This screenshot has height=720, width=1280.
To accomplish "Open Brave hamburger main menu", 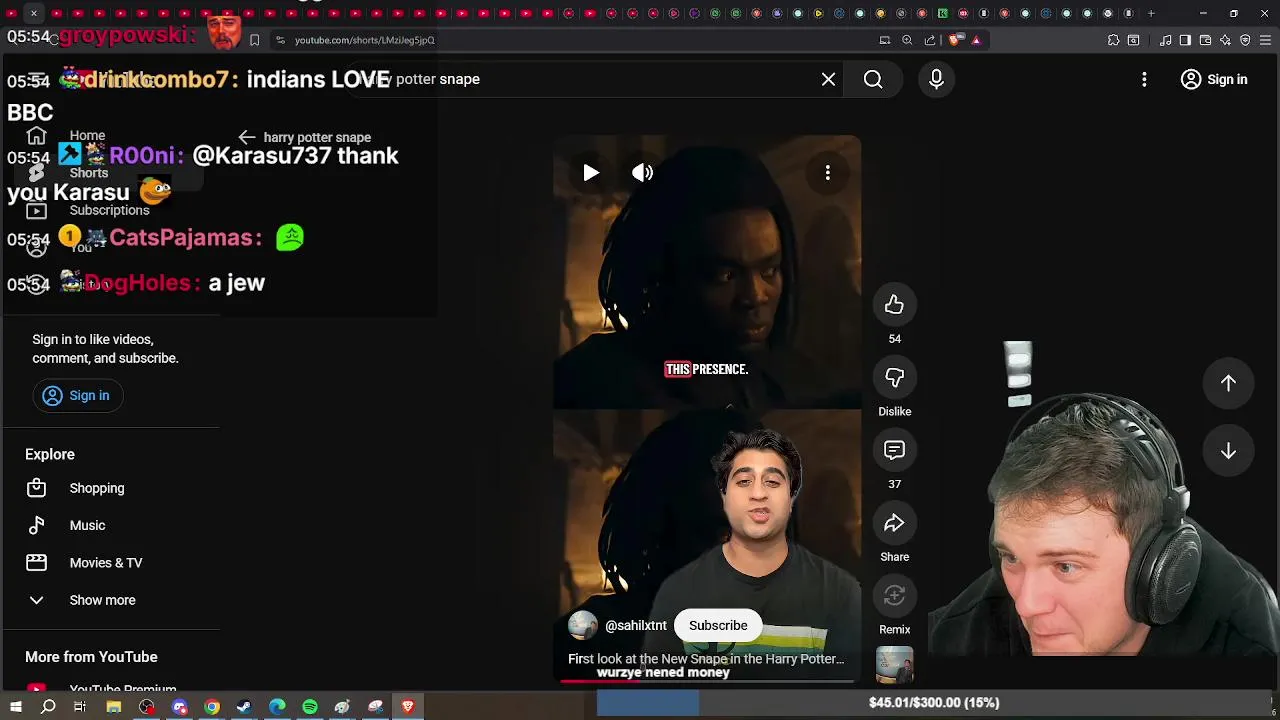I will 1265,40.
